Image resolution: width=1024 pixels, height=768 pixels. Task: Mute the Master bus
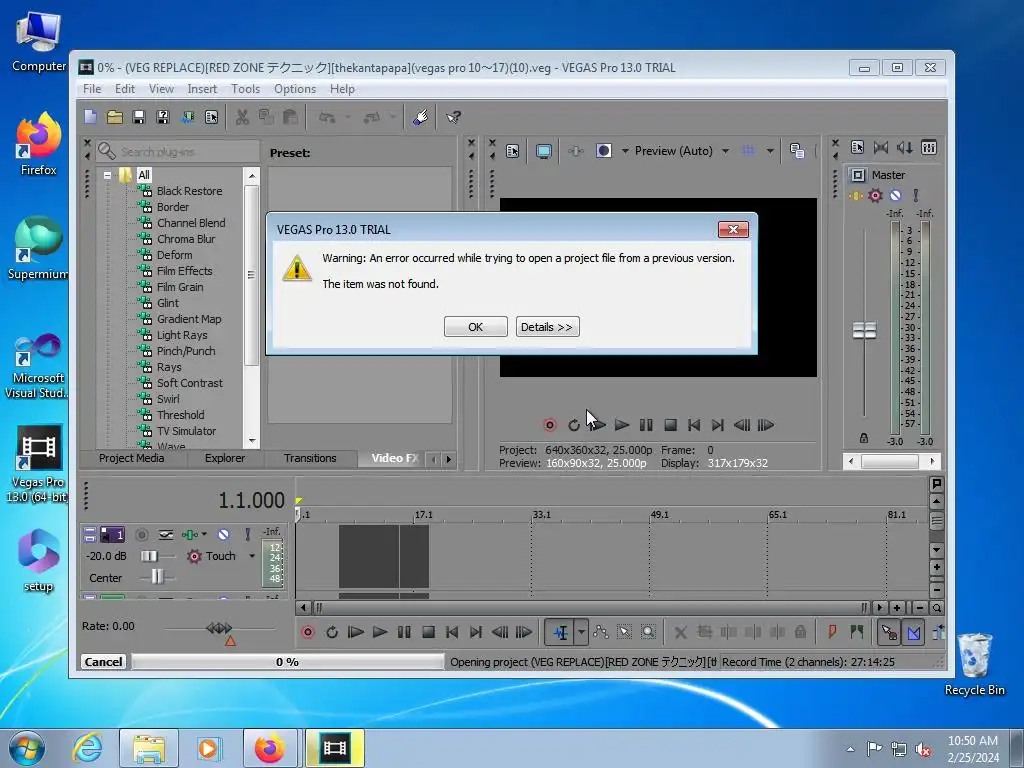[x=895, y=195]
